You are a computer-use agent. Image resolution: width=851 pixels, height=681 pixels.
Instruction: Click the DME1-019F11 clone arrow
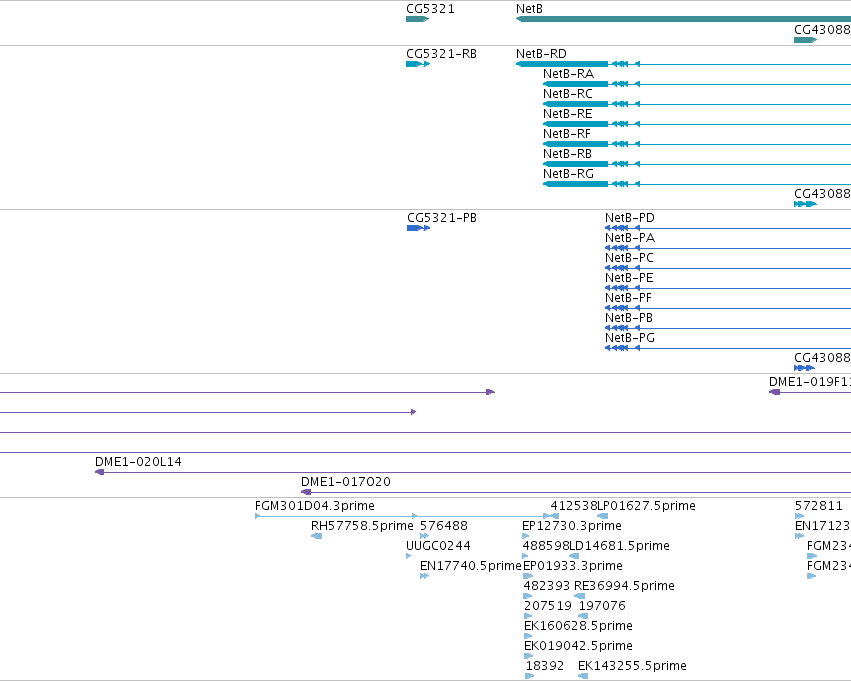click(x=774, y=392)
